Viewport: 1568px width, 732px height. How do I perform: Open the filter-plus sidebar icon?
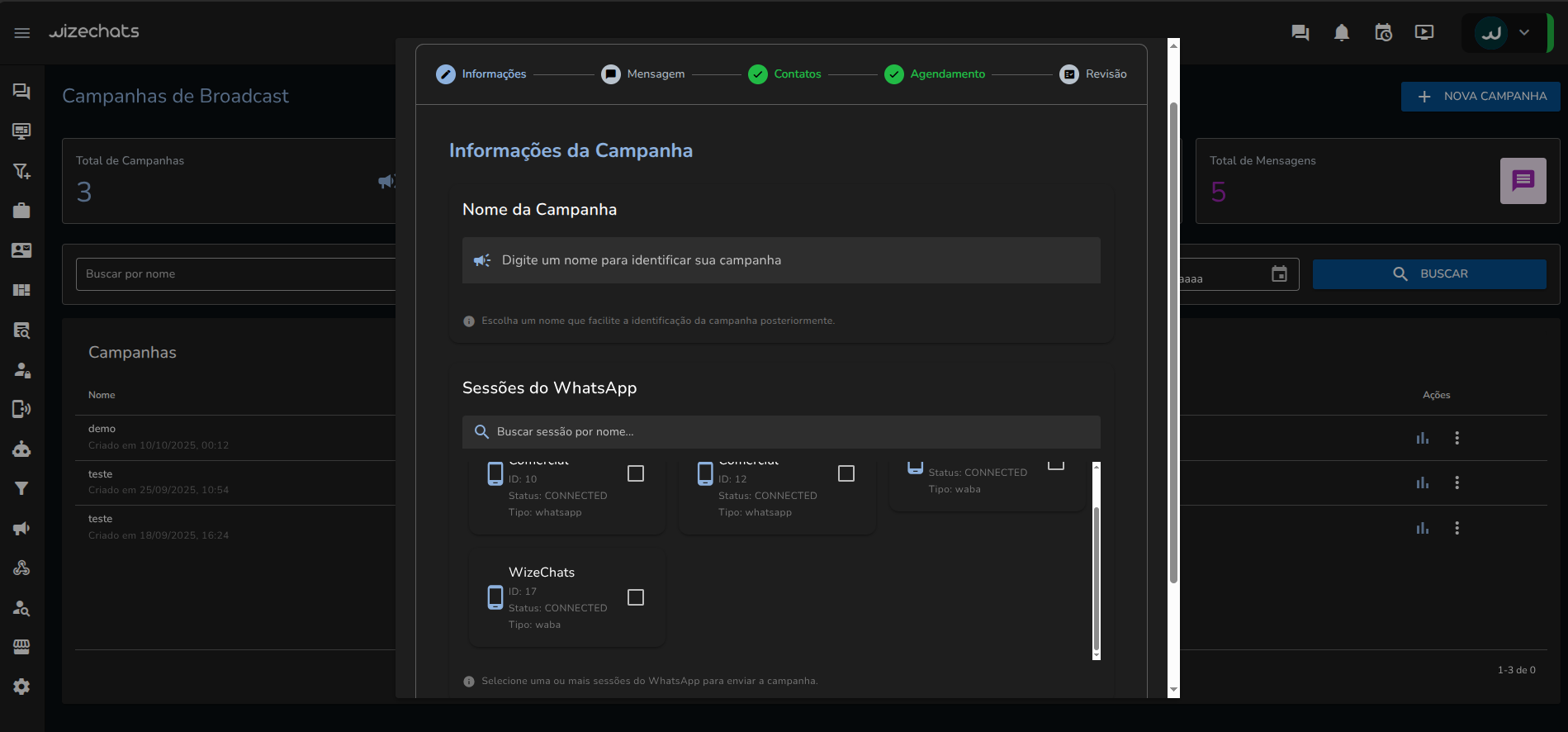21,171
